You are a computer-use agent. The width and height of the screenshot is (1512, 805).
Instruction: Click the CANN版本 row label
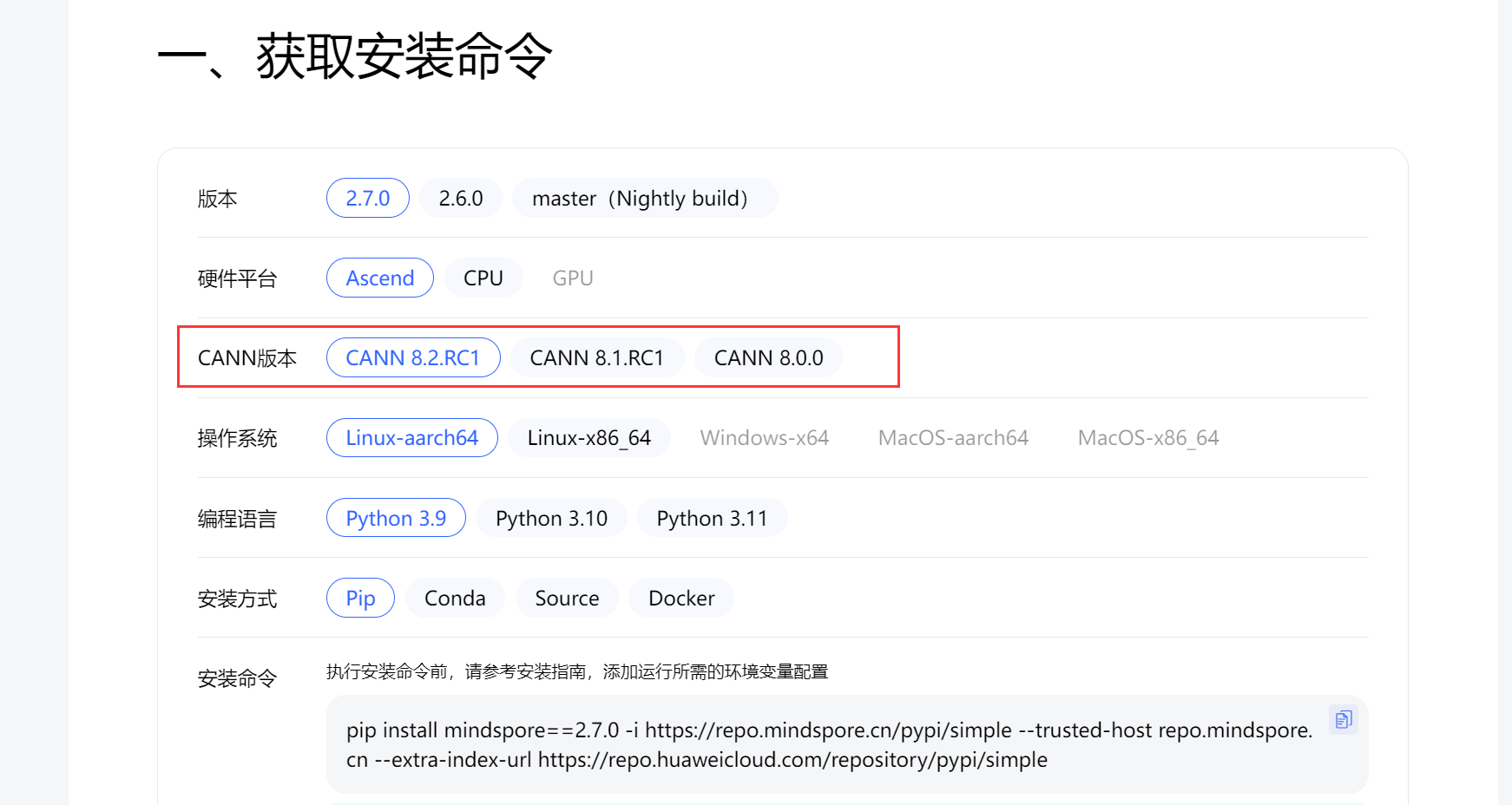tap(247, 358)
